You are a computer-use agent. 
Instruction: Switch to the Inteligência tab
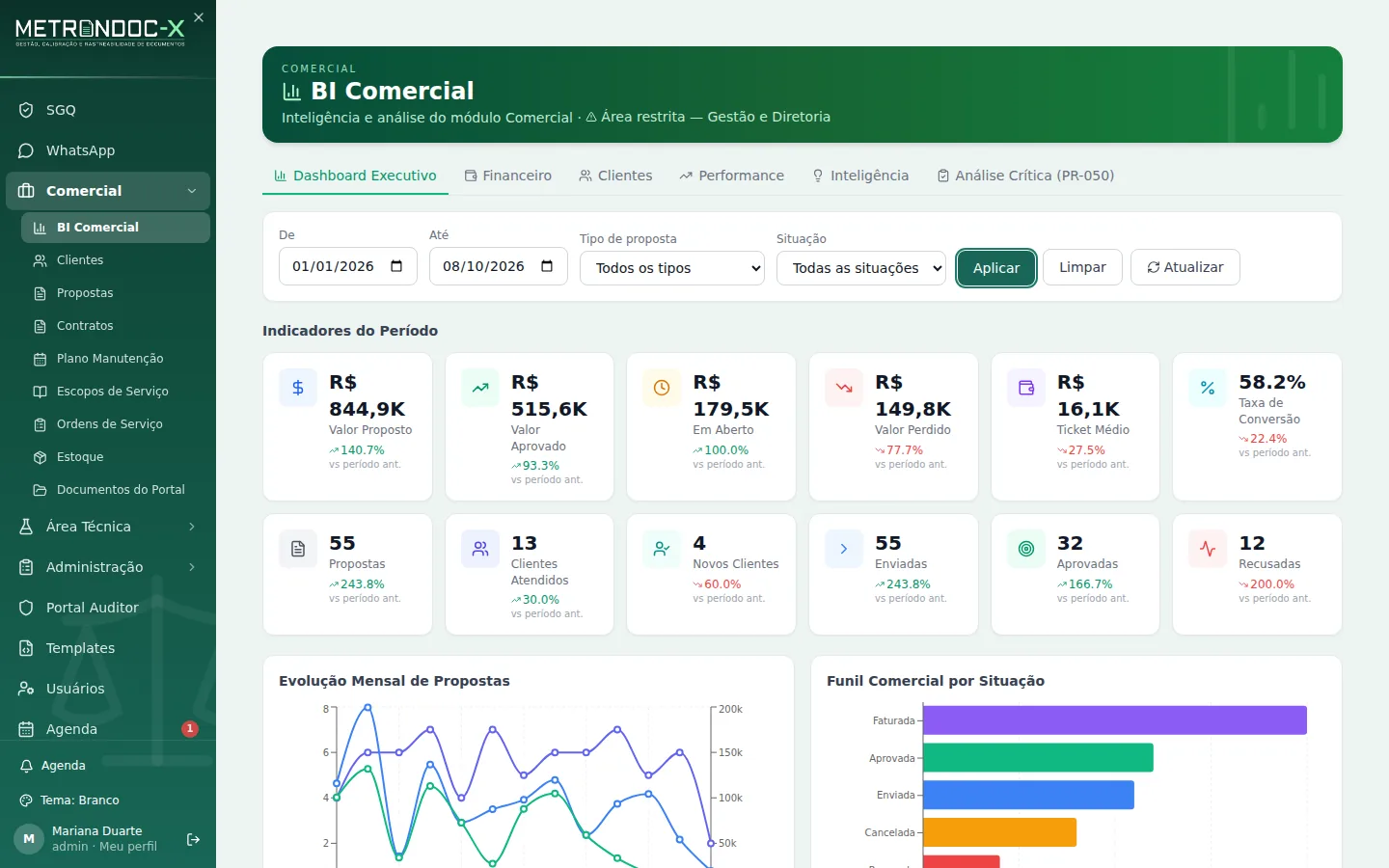(x=860, y=176)
